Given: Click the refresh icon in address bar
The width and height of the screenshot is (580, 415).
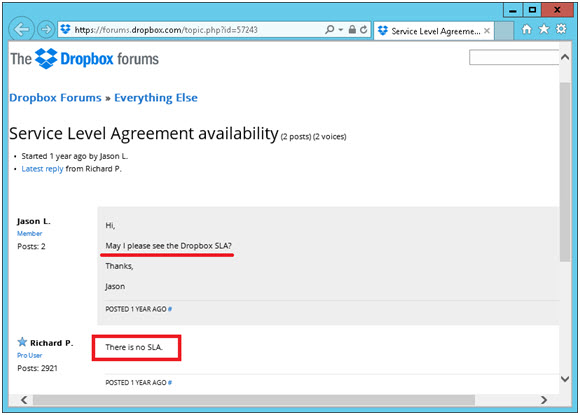Looking at the screenshot, I should [x=364, y=30].
